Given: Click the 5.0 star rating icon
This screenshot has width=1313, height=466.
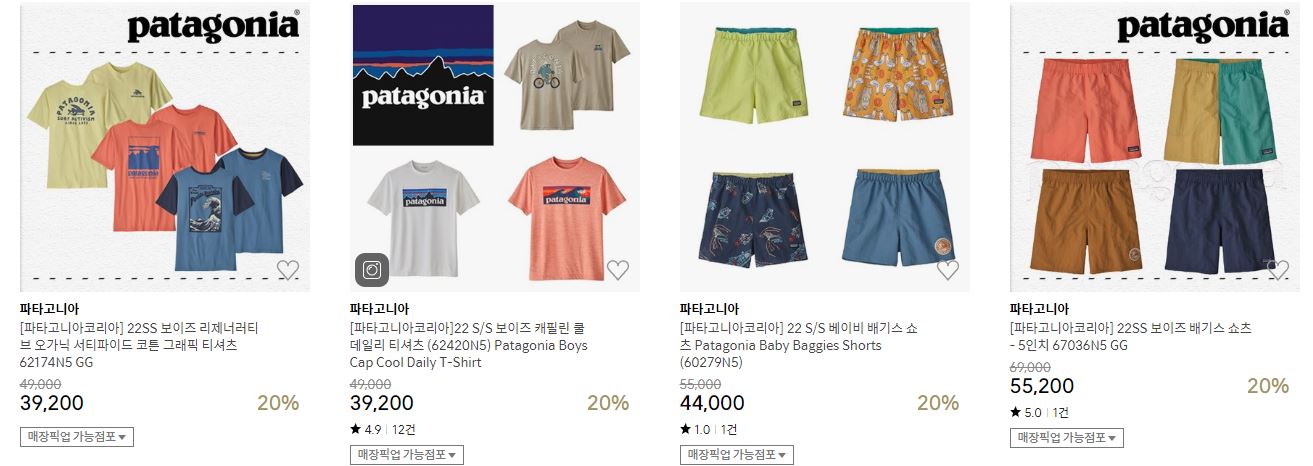Looking at the screenshot, I should point(1015,412).
